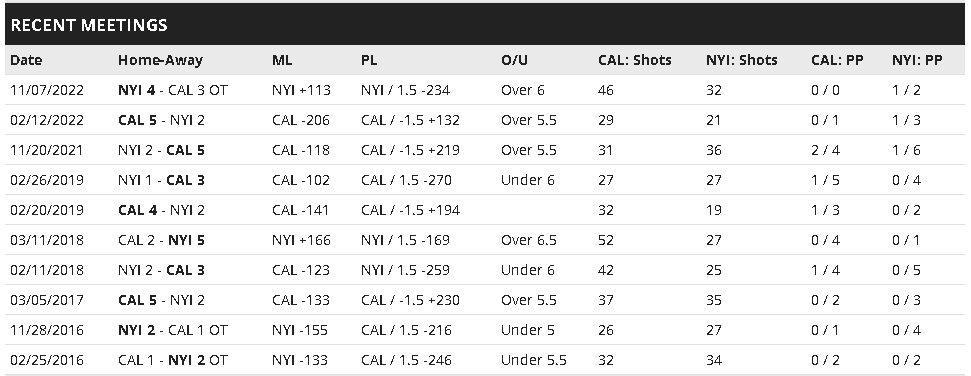Click the O/U column header
This screenshot has height=376, width=971.
[x=514, y=60]
